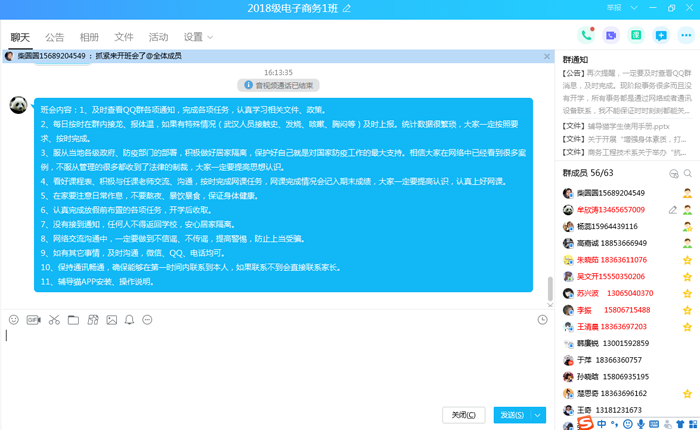Screen dimensions: 700x430
Task: Dismiss the pinned @全体成员 message banner
Action: 546,56
